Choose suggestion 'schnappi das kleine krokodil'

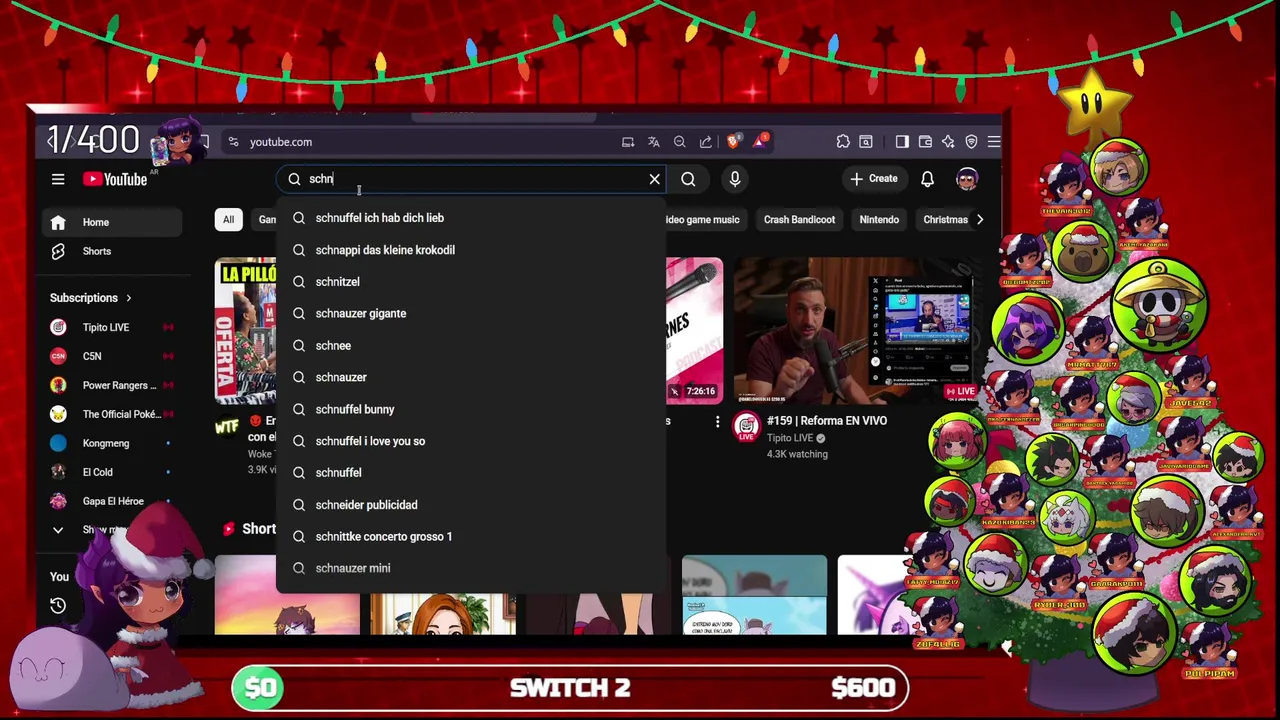click(471, 250)
